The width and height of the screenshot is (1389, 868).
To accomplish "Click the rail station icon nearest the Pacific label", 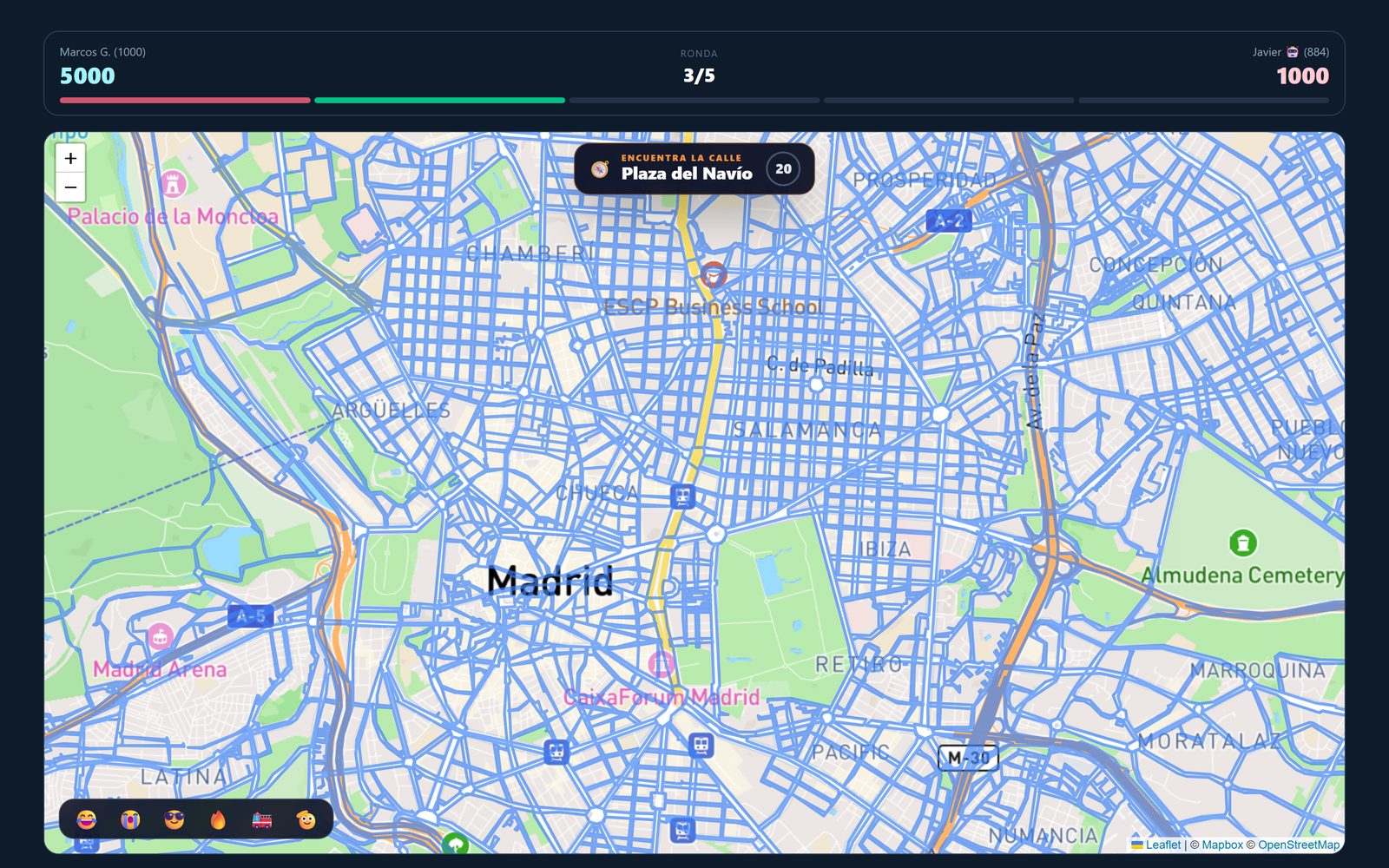I will [x=701, y=745].
